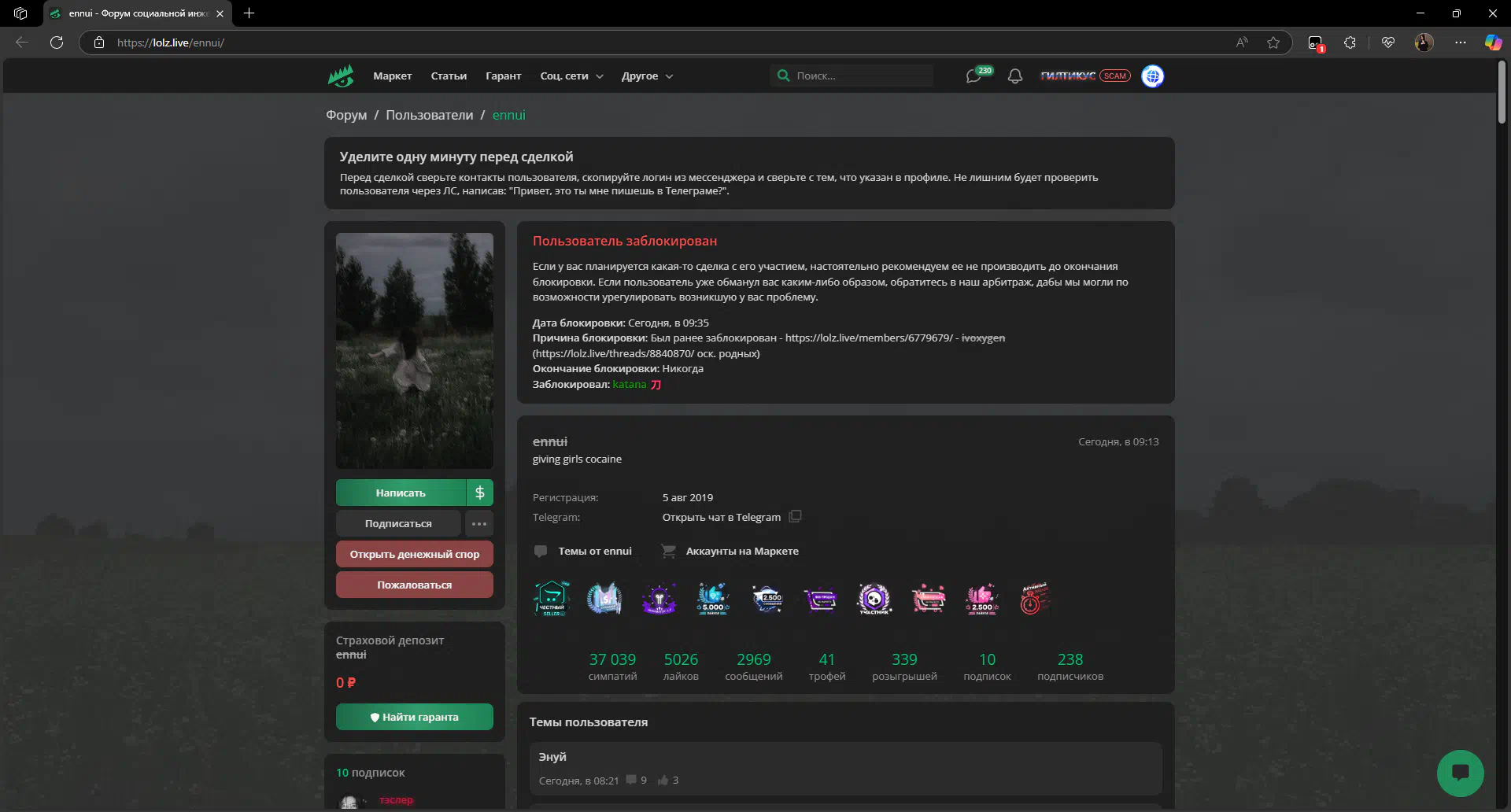This screenshot has width=1511, height=812.
Task: Click the Найти гаранта button
Action: [x=415, y=717]
